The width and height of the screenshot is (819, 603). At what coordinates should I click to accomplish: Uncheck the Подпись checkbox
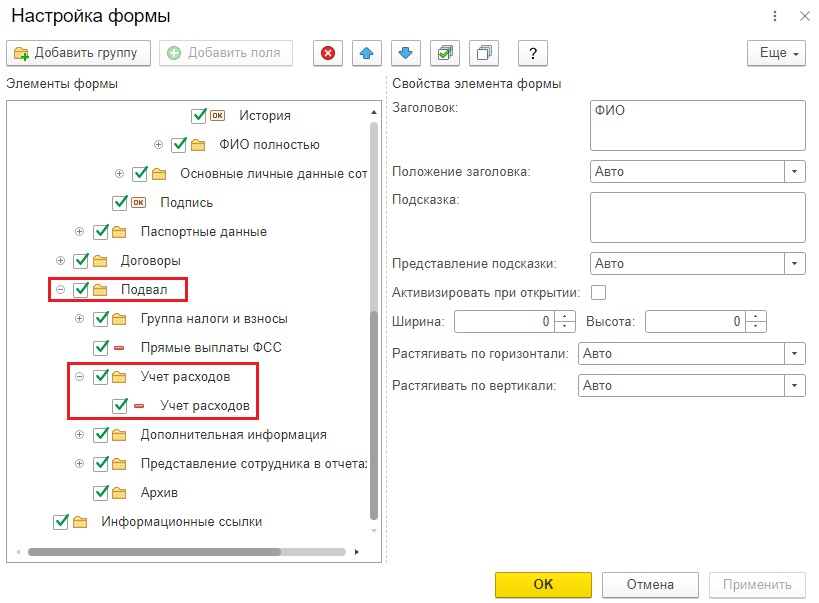pos(120,202)
